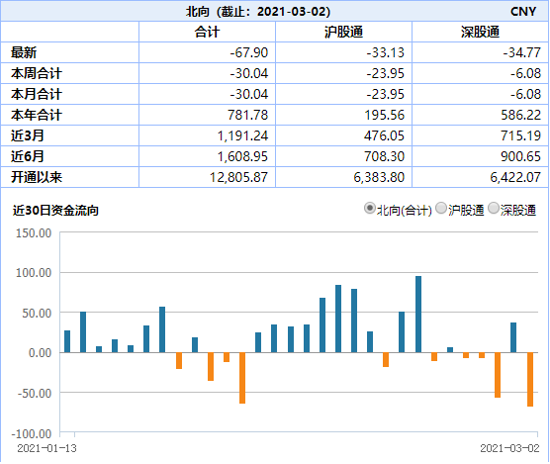The width and height of the screenshot is (550, 464).
Task: Click the 北向 (截止: 2021-03-02) title
Action: [x=258, y=12]
